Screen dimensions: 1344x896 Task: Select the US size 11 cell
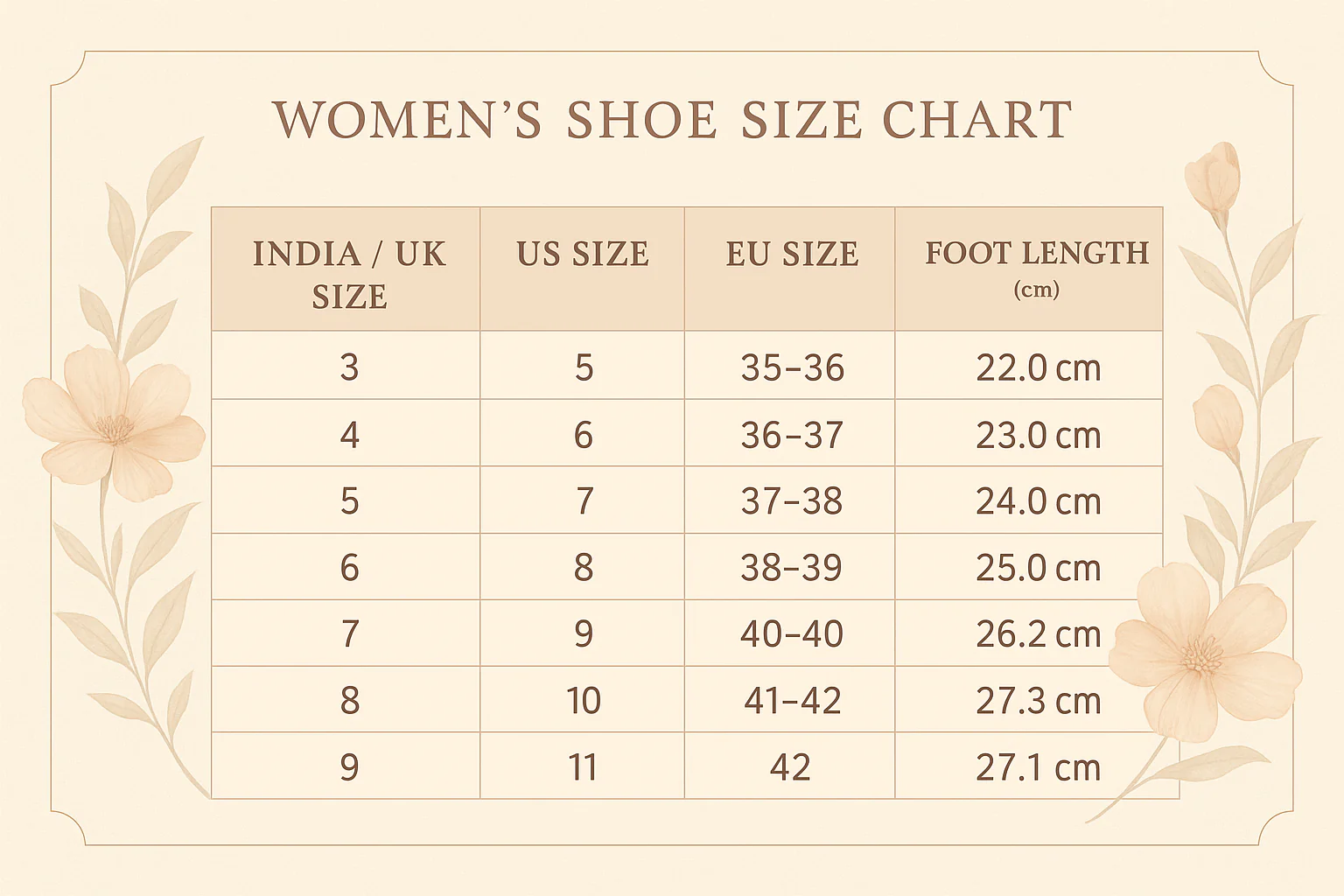click(583, 767)
